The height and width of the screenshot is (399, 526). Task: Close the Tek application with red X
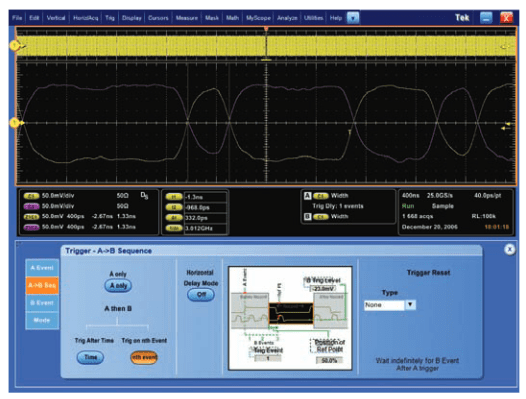507,18
